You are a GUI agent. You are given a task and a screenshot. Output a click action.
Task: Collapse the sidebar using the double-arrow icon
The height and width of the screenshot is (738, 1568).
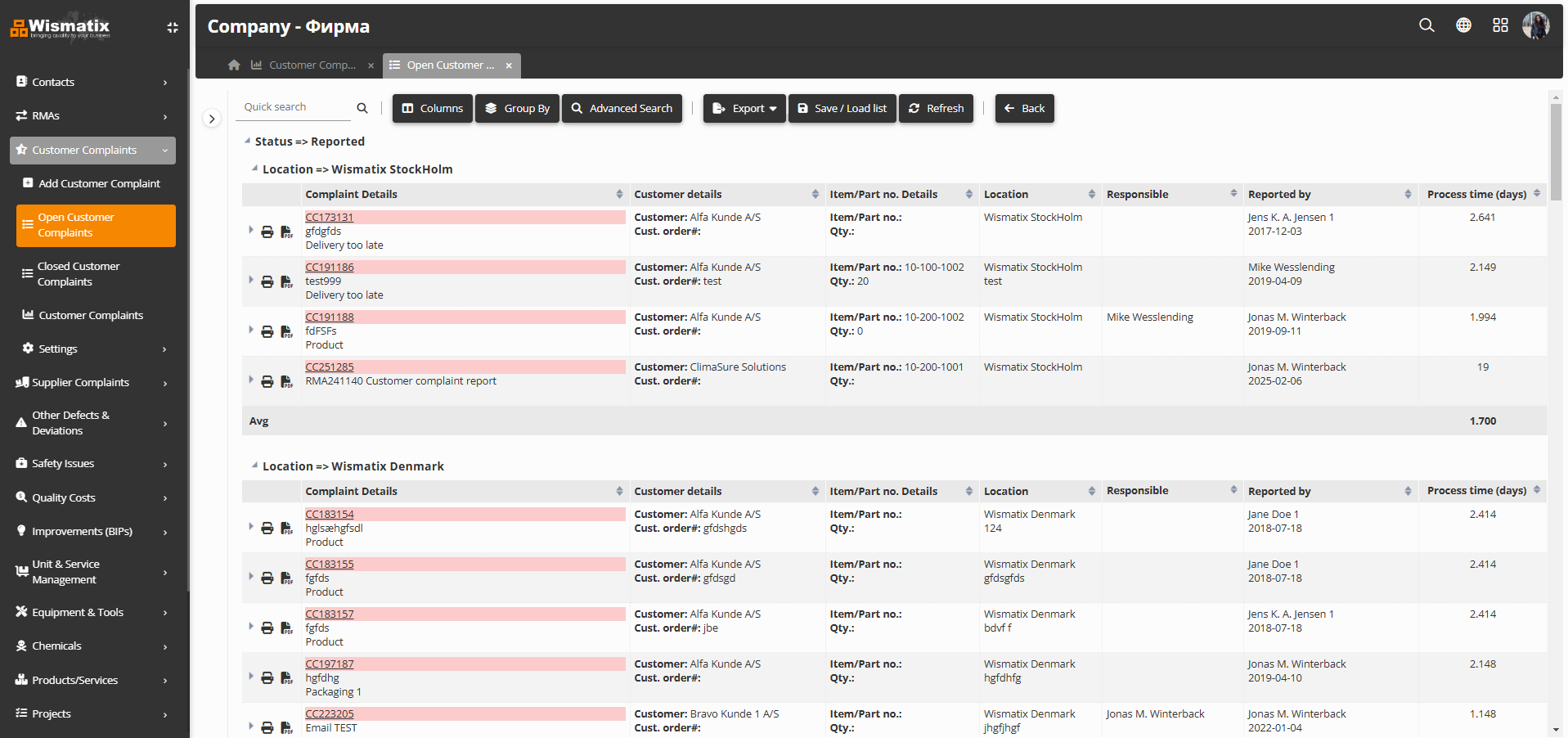tap(172, 27)
